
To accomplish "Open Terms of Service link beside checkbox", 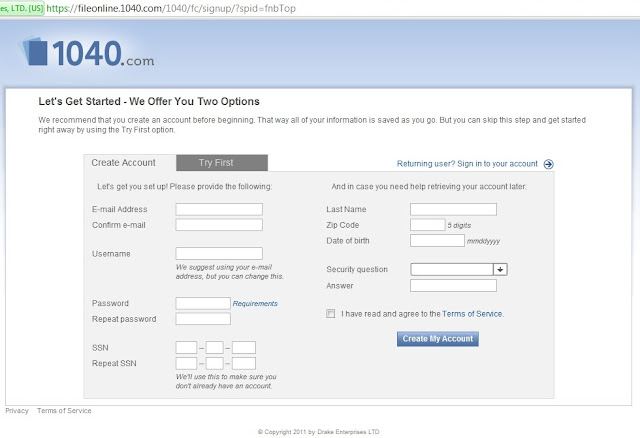I will click(x=472, y=314).
